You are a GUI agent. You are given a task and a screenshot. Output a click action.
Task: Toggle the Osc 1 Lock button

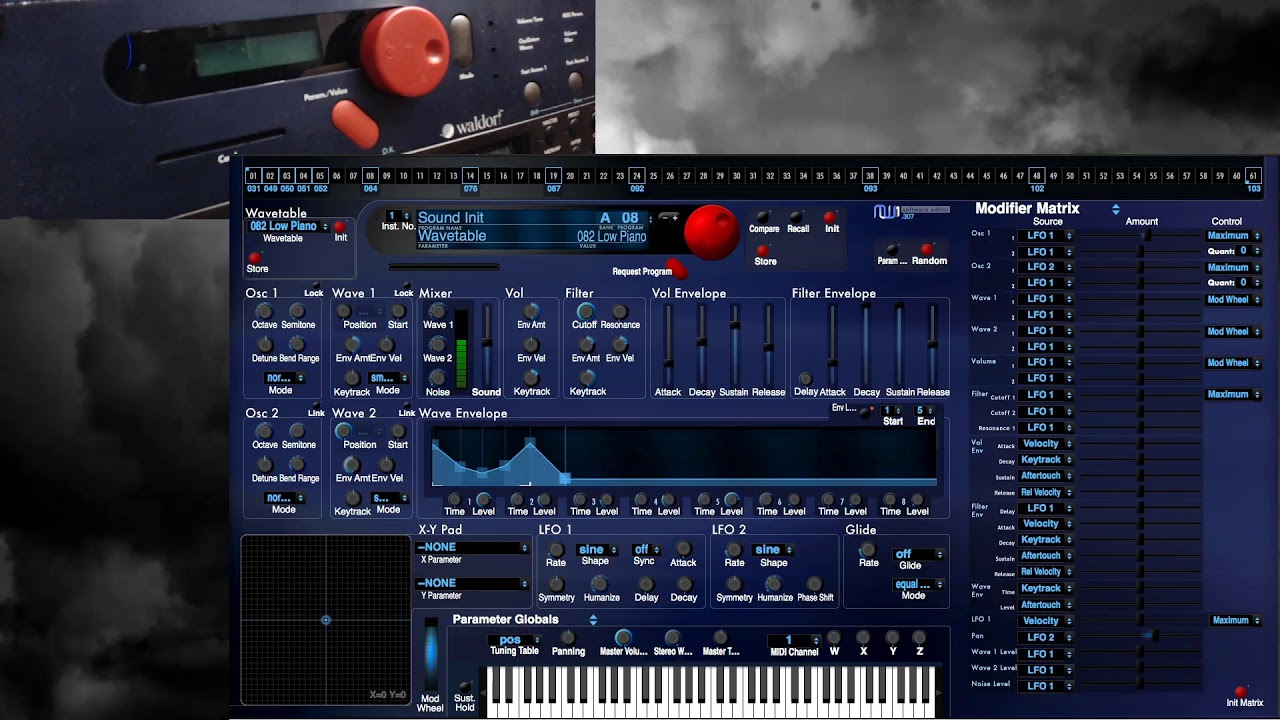[317, 287]
